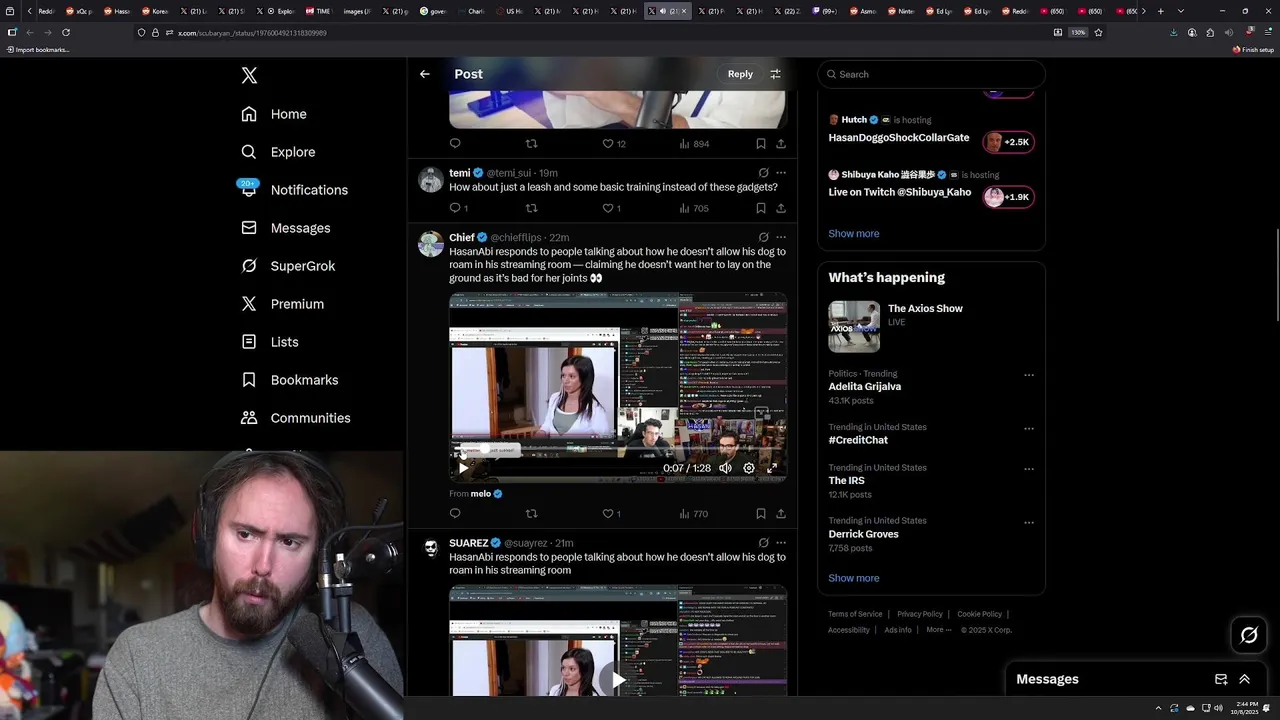The width and height of the screenshot is (1280, 720).
Task: Open more options for Derrick Groves trend
Action: pos(1029,521)
